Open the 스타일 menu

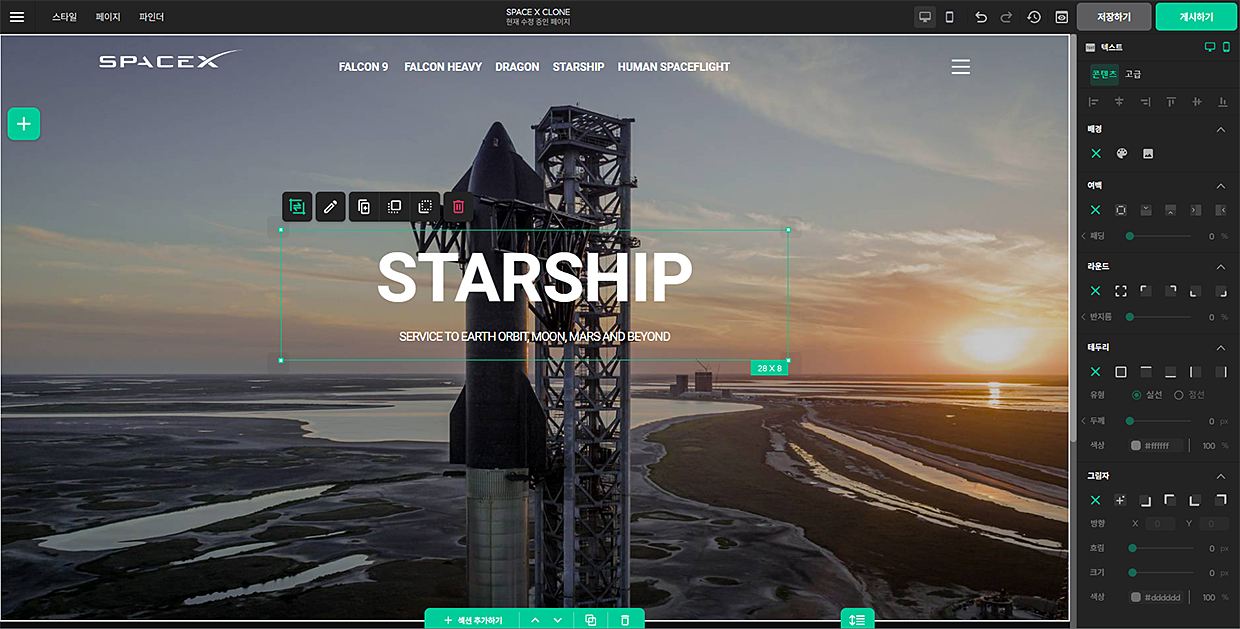pyautogui.click(x=64, y=17)
